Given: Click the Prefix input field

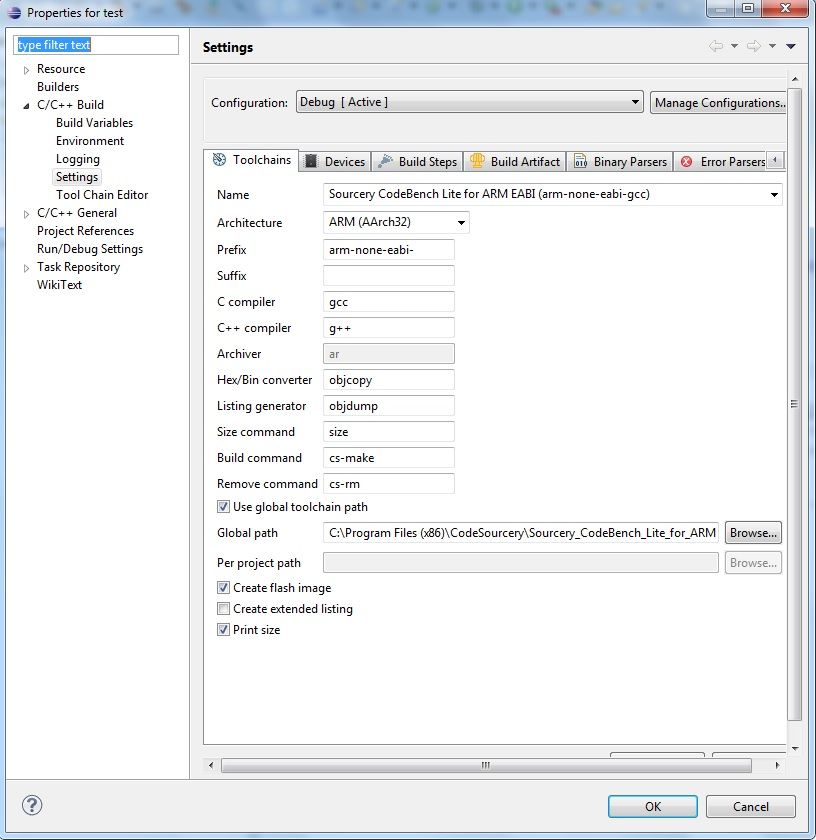Looking at the screenshot, I should [x=388, y=250].
